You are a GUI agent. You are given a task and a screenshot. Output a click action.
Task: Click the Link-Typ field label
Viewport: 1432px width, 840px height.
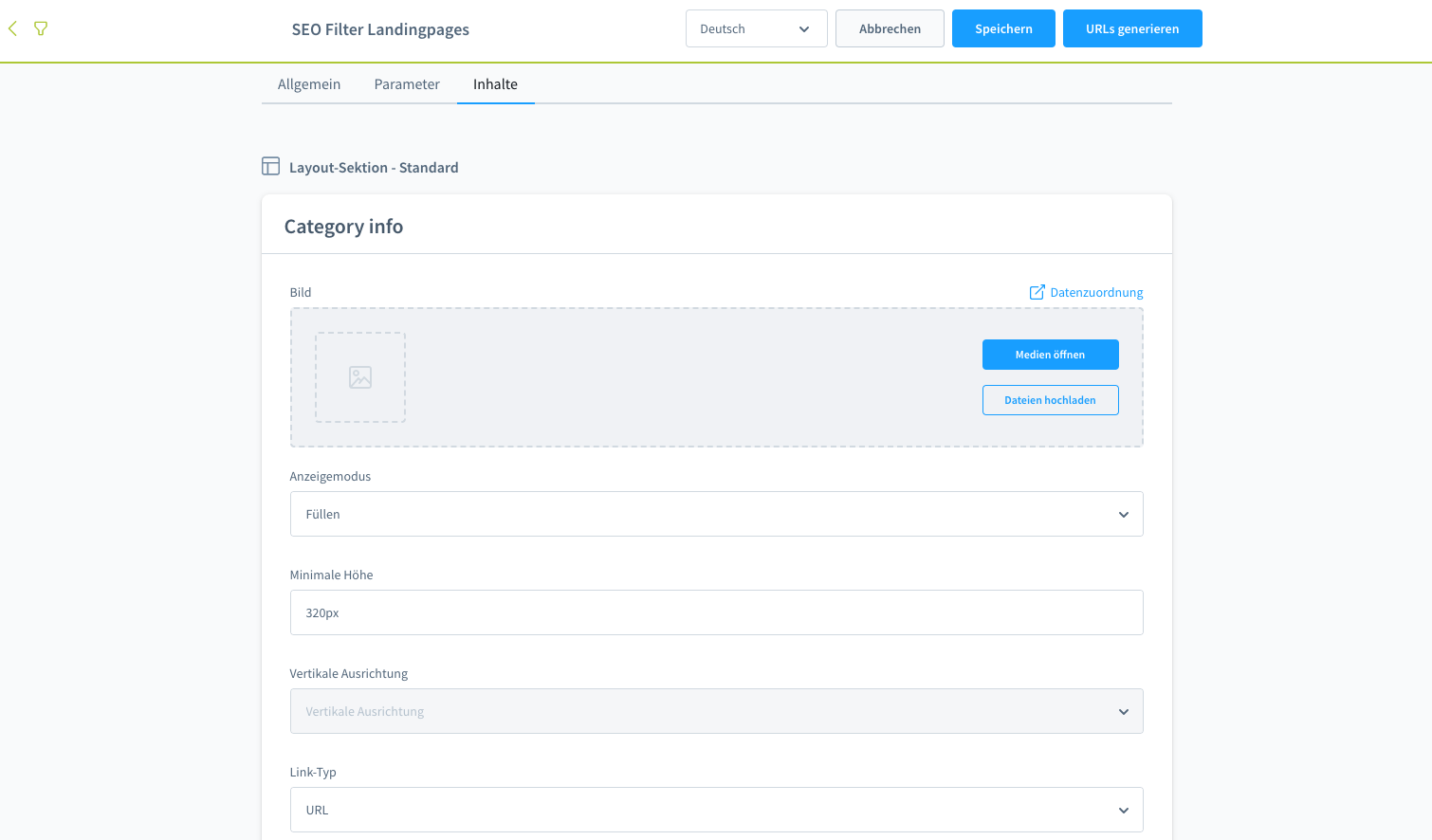pos(313,772)
